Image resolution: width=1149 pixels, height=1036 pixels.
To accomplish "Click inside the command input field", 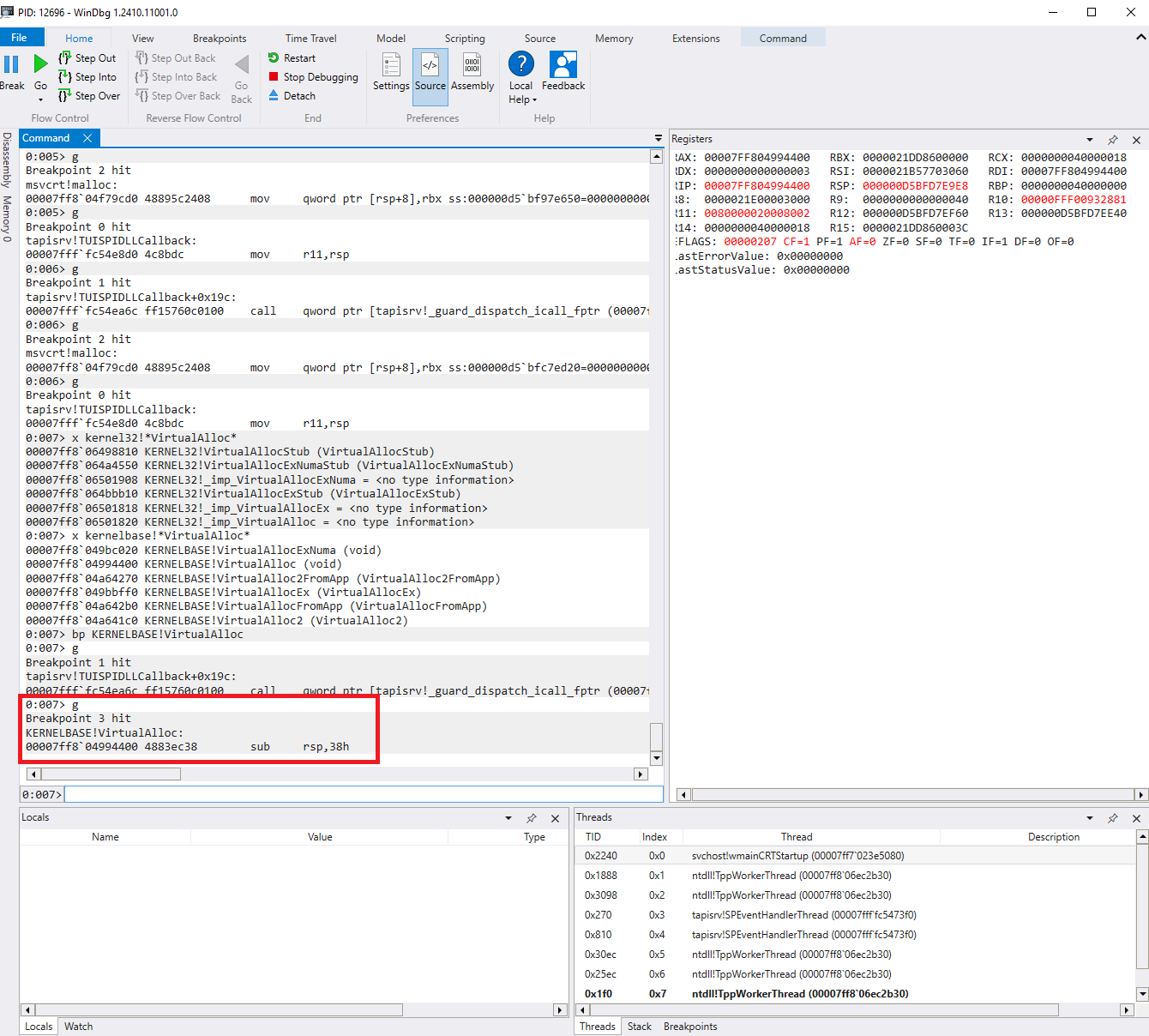I will (x=343, y=794).
